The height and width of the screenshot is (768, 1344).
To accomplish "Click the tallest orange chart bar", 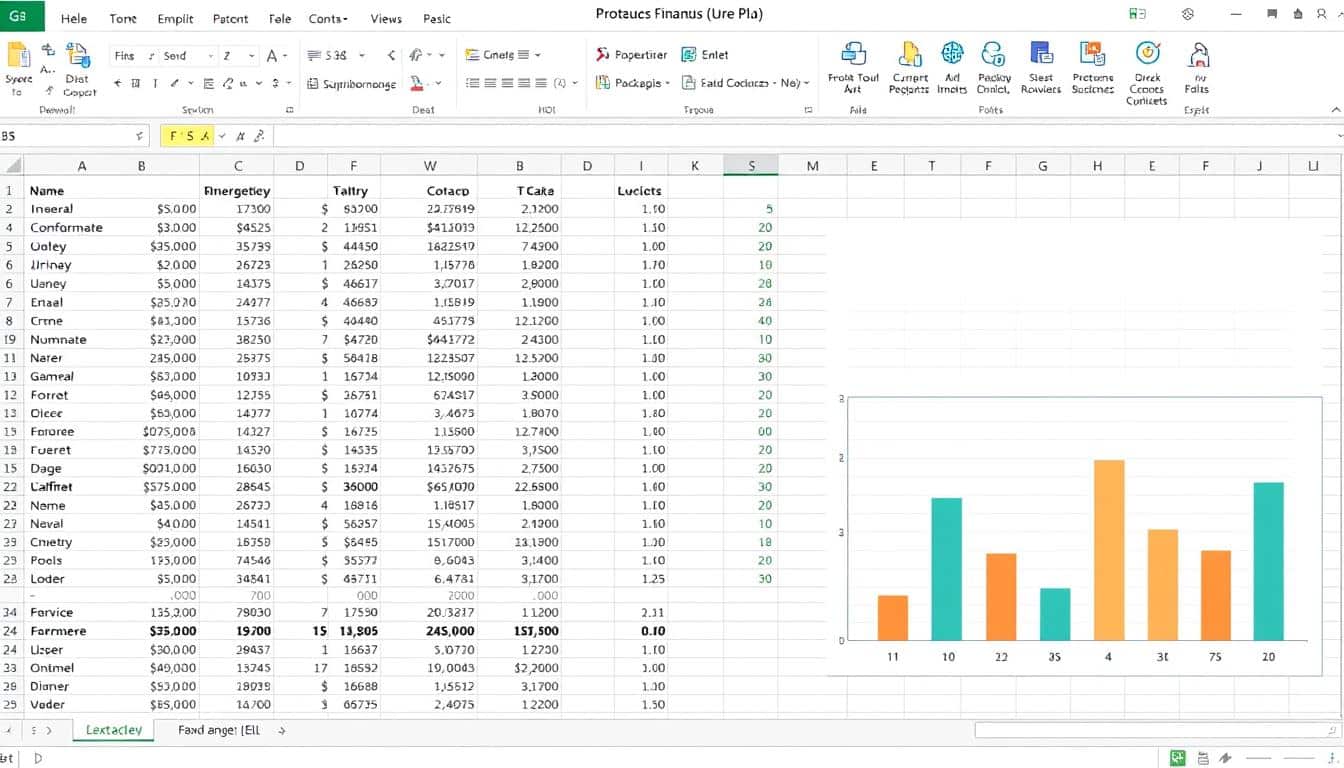I will (x=1109, y=550).
